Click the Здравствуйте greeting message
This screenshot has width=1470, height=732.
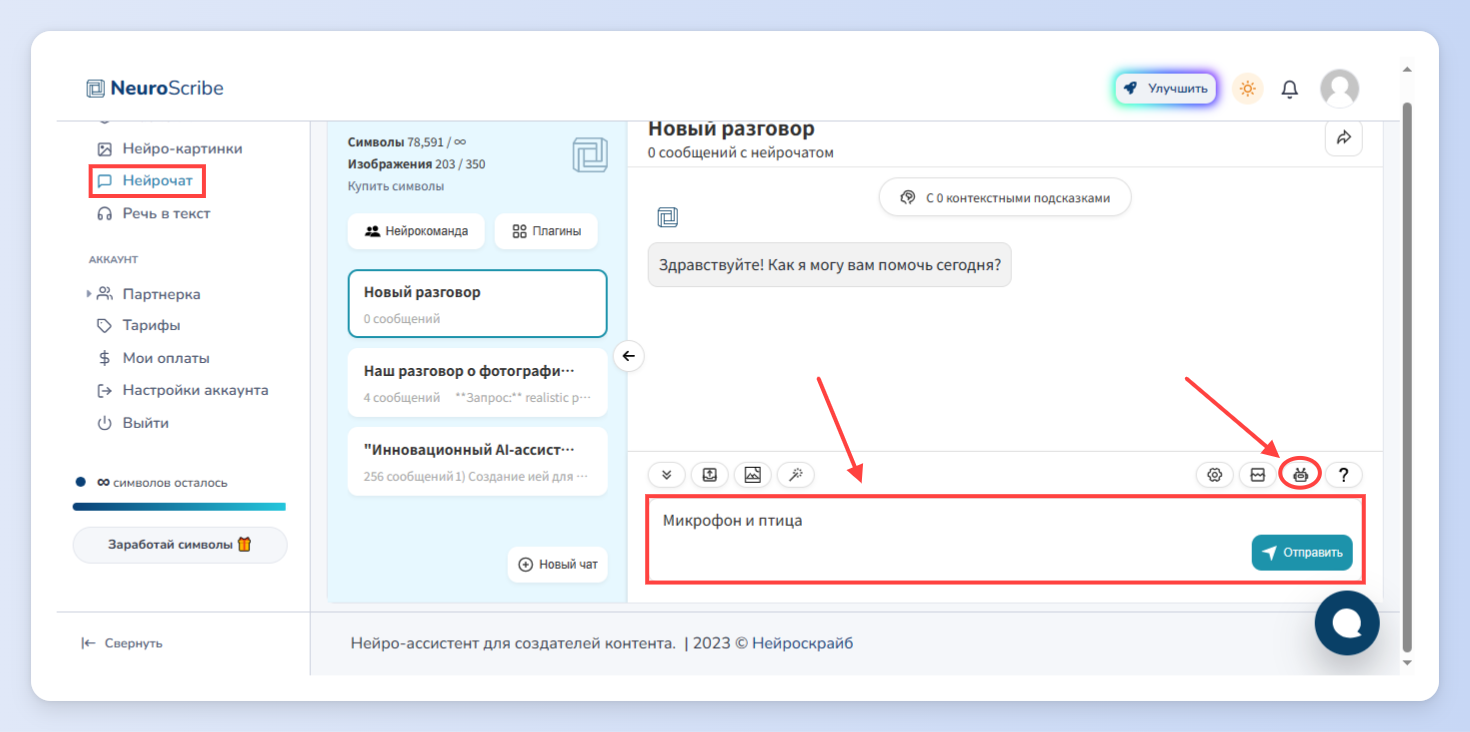click(829, 265)
